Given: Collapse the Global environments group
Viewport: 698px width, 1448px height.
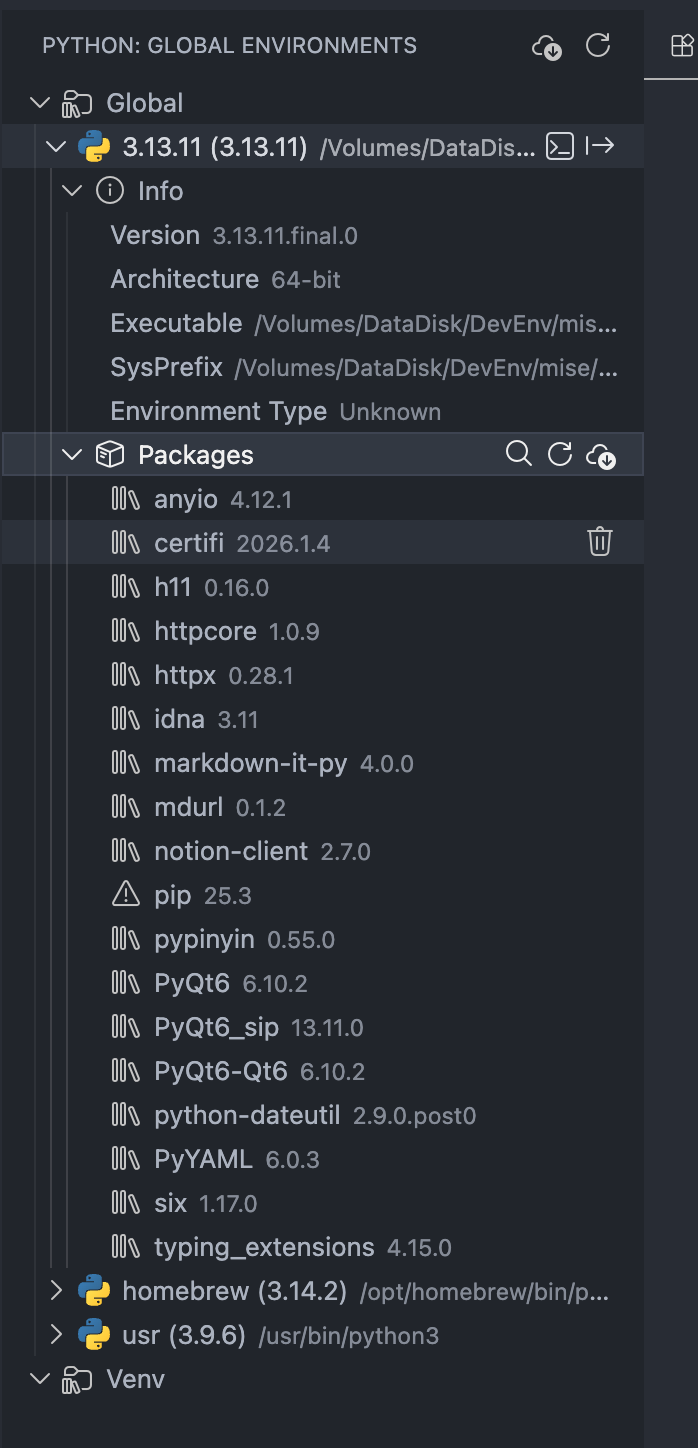Looking at the screenshot, I should click(x=40, y=103).
